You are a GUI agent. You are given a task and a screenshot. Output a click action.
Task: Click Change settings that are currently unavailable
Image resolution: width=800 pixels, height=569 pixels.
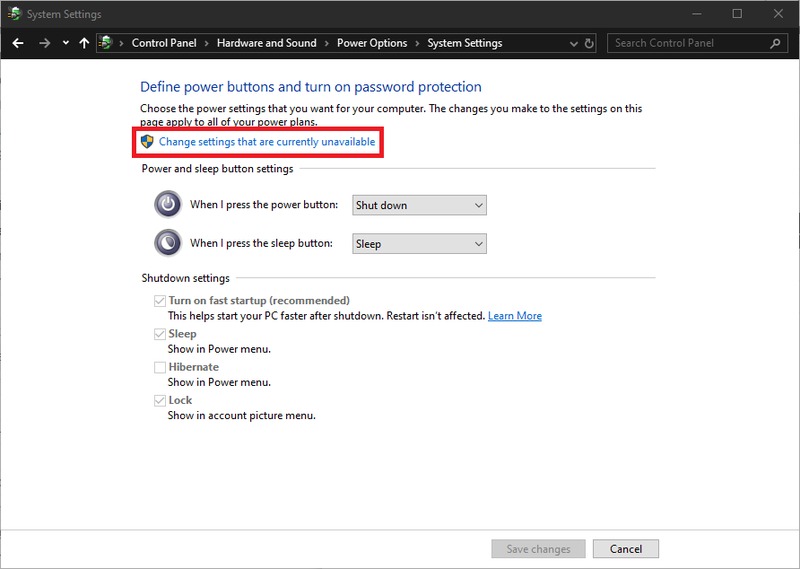[267, 142]
